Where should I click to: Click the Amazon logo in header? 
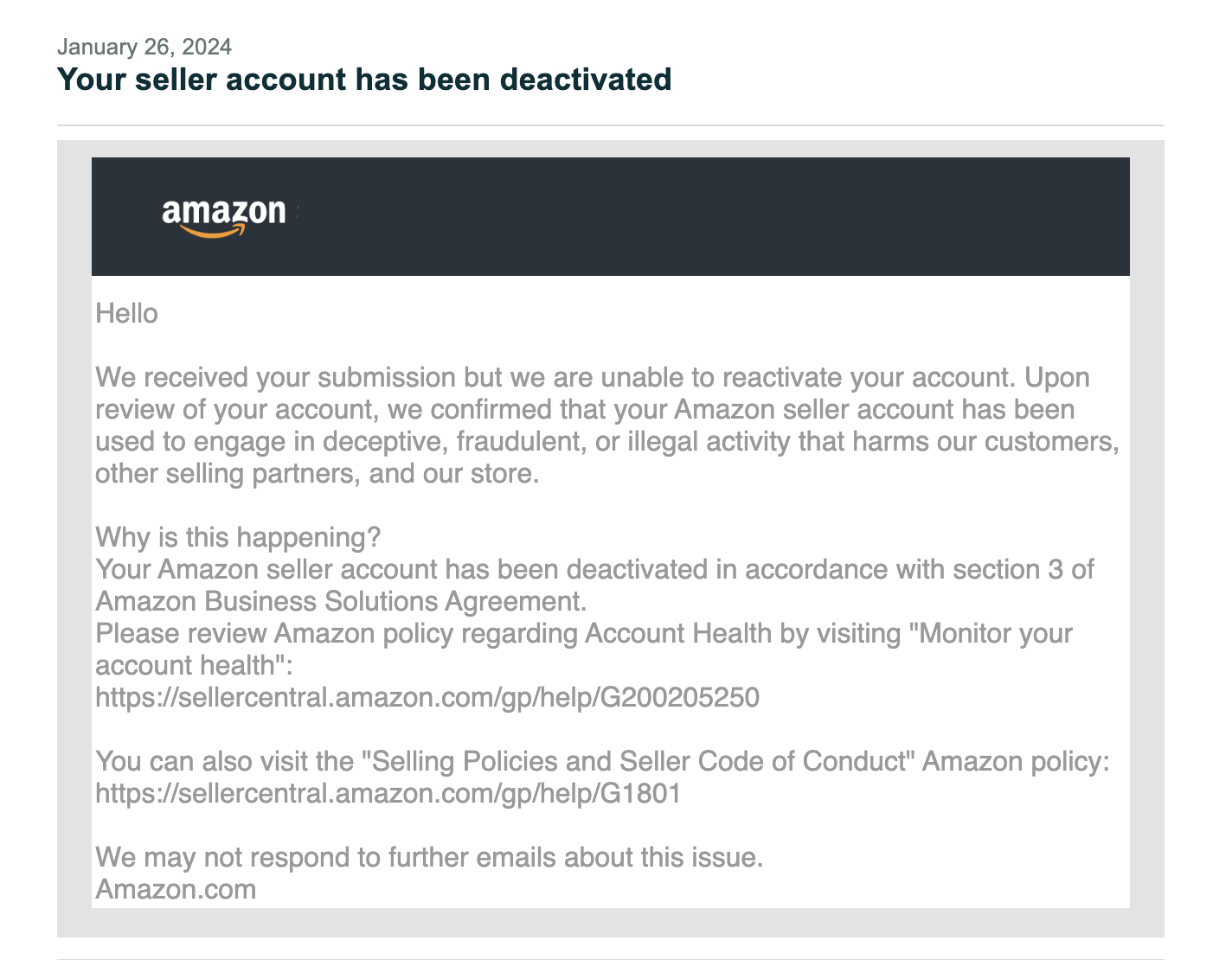point(224,217)
